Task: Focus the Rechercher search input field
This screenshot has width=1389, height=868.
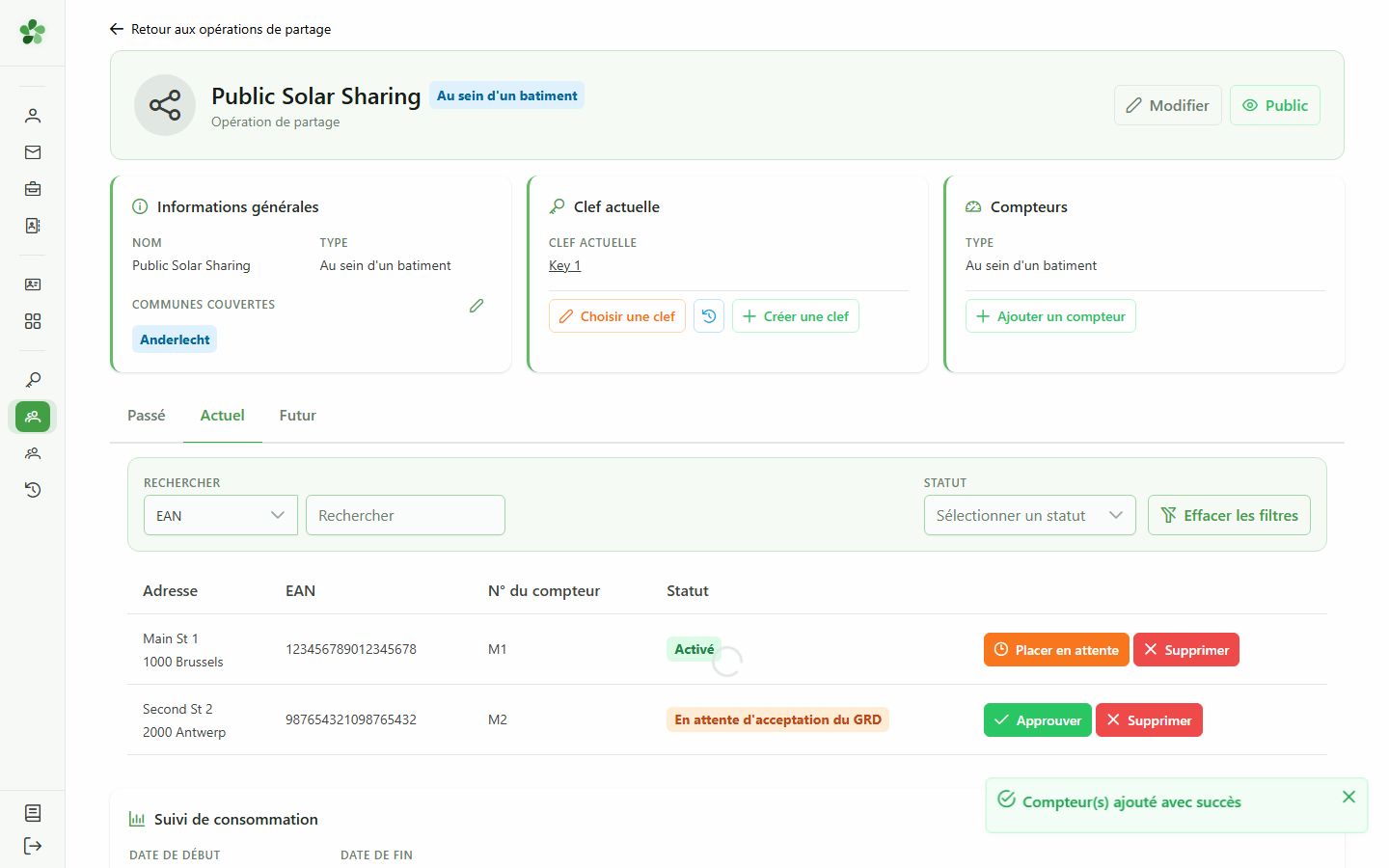Action: [x=405, y=515]
